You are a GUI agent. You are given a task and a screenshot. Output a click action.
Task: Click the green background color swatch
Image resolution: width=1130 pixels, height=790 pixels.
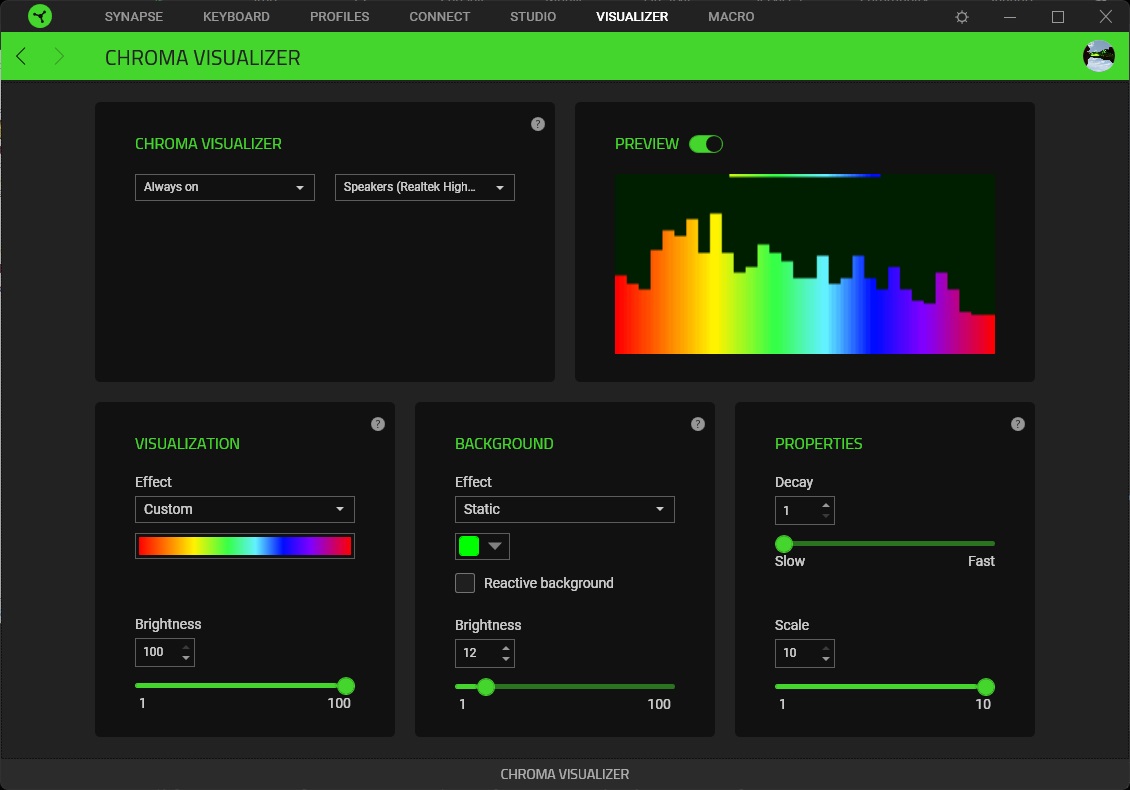(469, 546)
